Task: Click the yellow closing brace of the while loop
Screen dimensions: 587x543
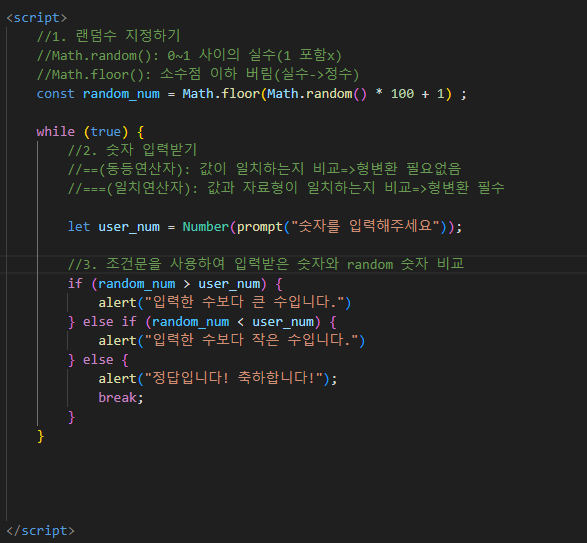Action: point(41,436)
